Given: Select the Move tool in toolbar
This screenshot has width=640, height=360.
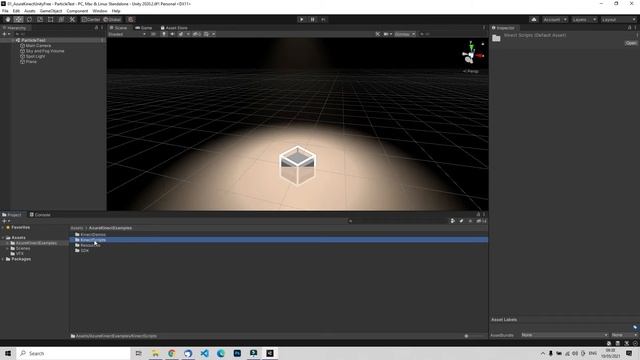Looking at the screenshot, I should pyautogui.click(x=18, y=20).
